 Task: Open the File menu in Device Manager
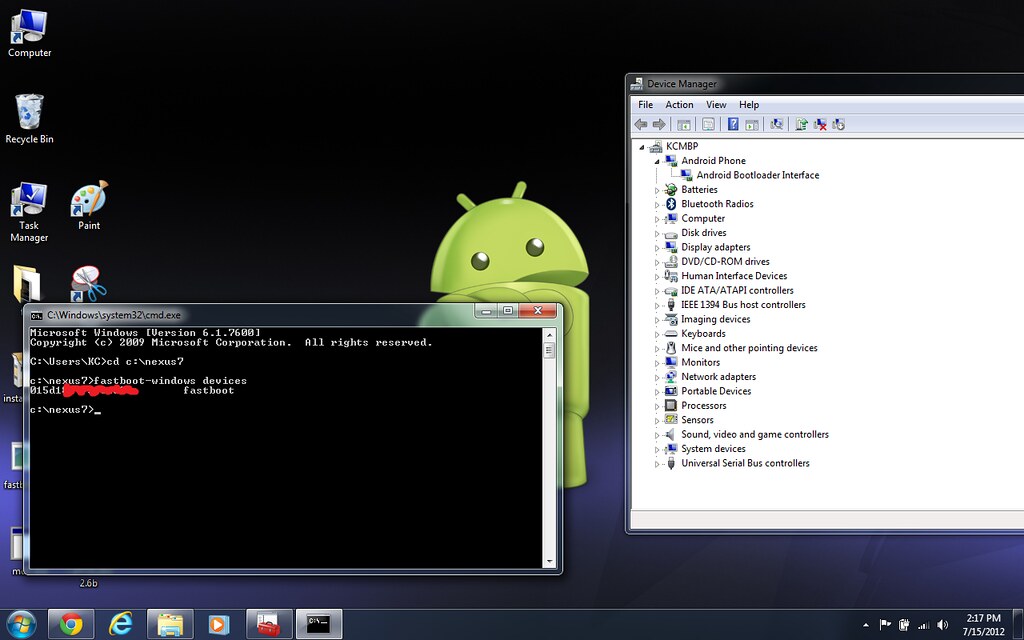[645, 104]
